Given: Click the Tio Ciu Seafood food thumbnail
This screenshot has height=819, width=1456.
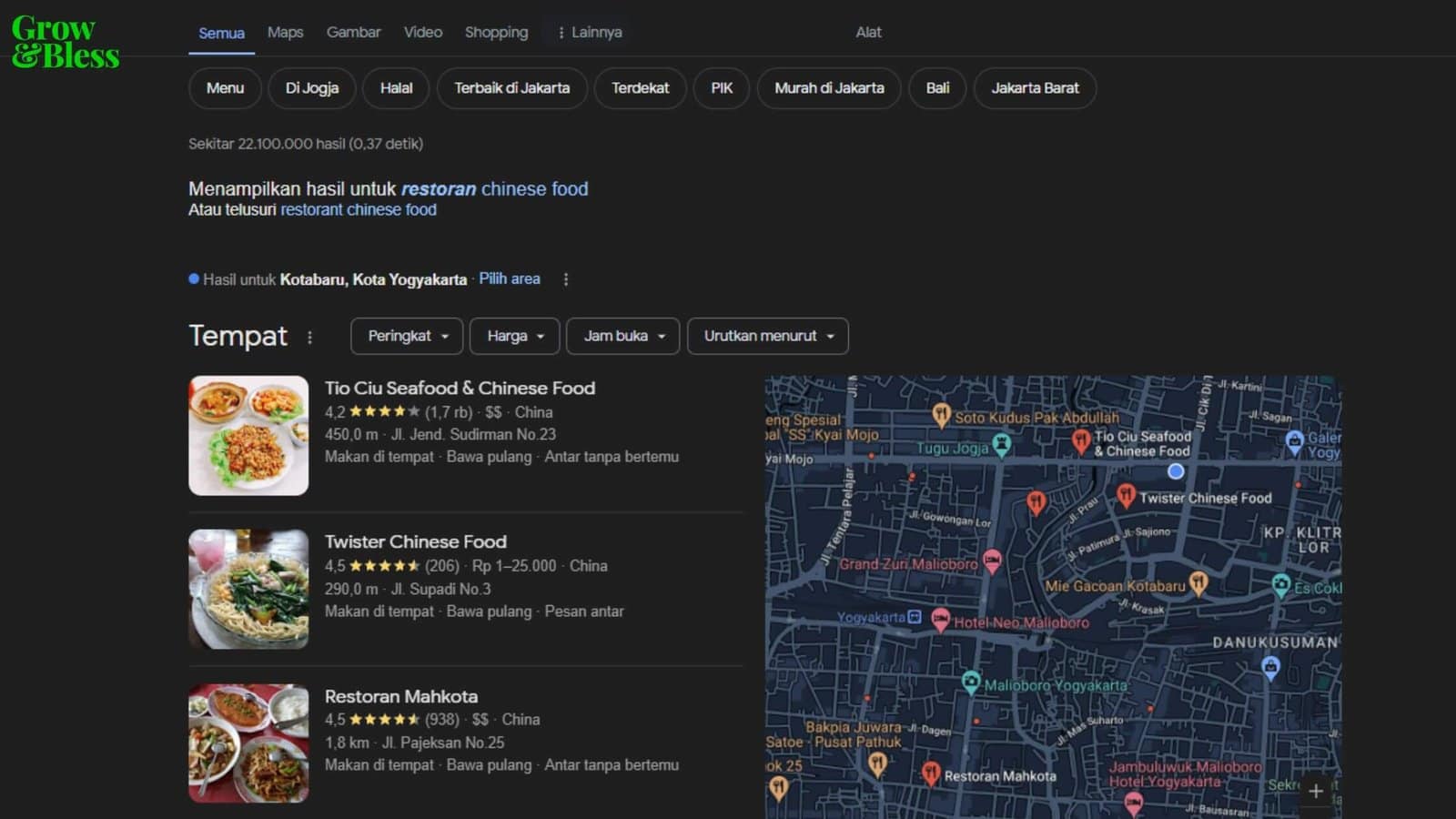Looking at the screenshot, I should click(x=248, y=435).
